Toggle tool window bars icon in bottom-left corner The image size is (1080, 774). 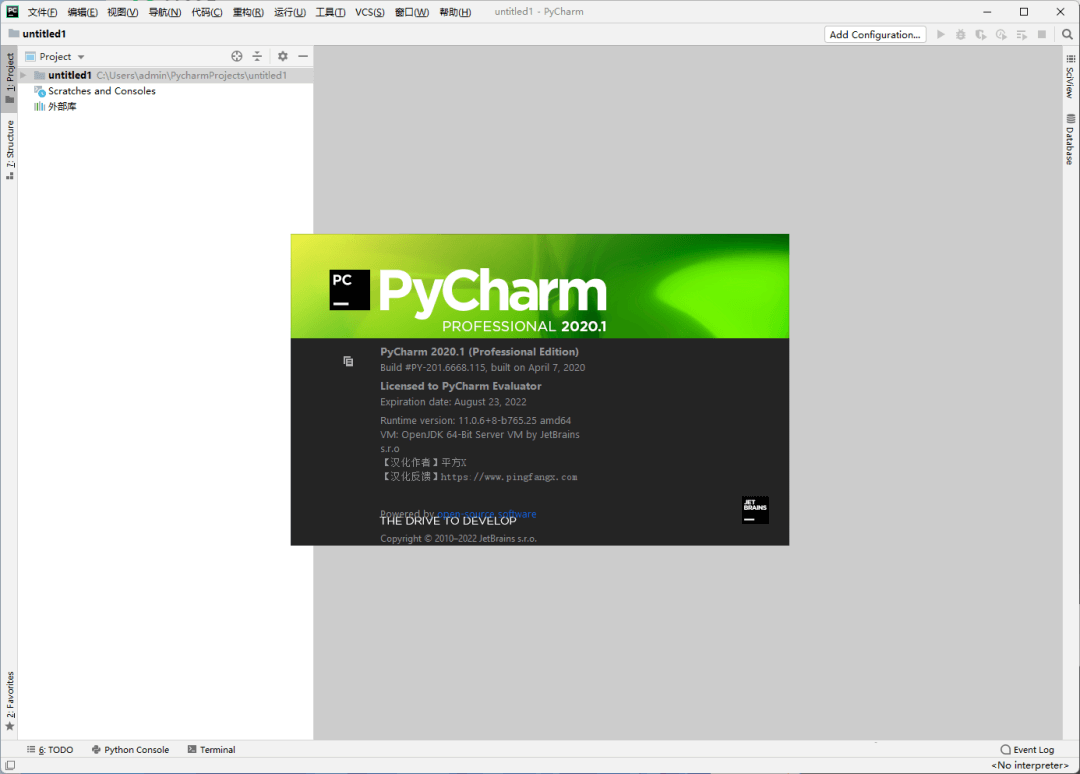tap(9, 765)
